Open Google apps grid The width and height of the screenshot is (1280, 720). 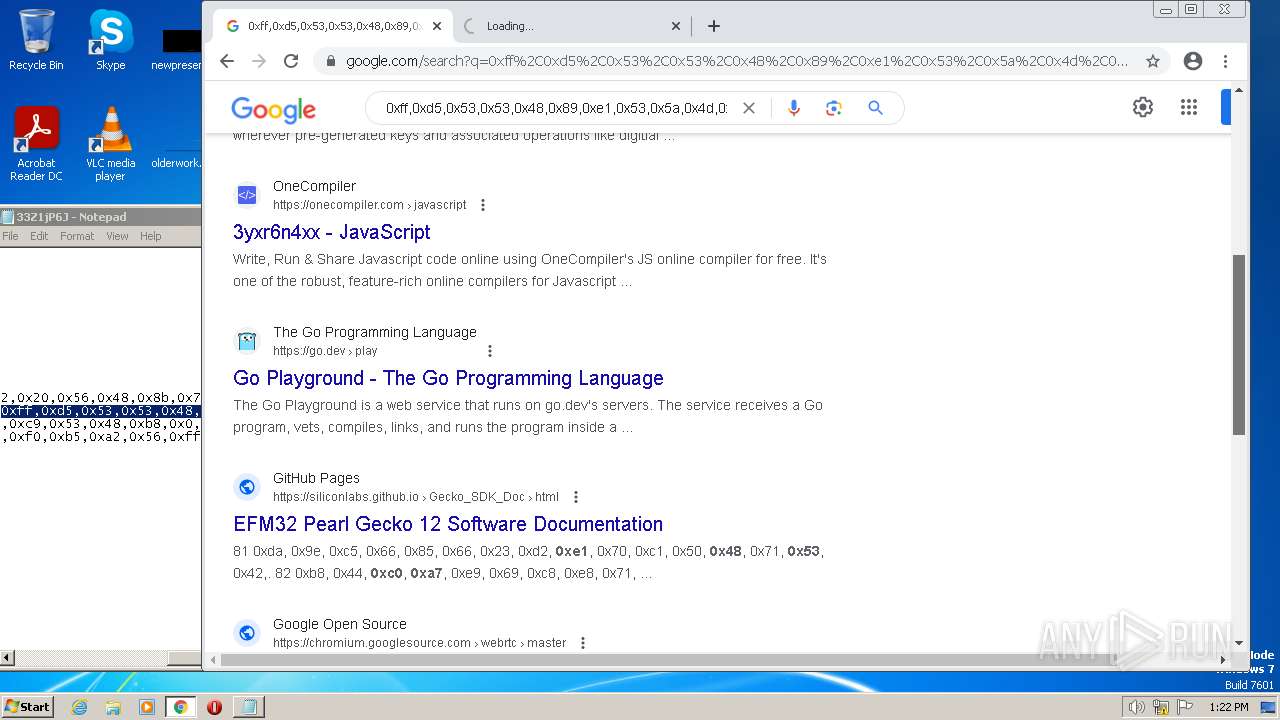(1188, 107)
